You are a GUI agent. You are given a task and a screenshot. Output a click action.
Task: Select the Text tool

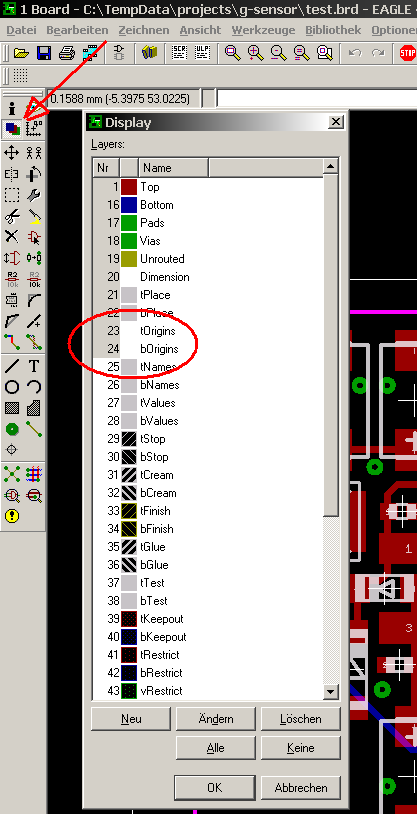34,366
